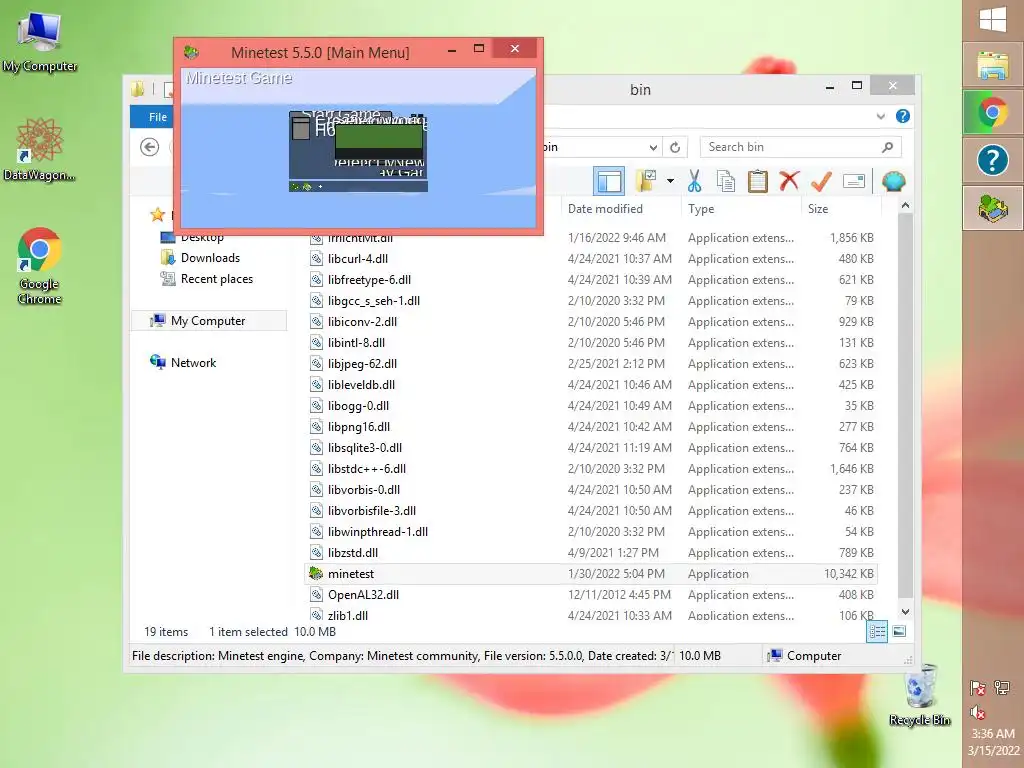Click the Paste clipboard icon
1024x768 pixels.
(x=758, y=181)
